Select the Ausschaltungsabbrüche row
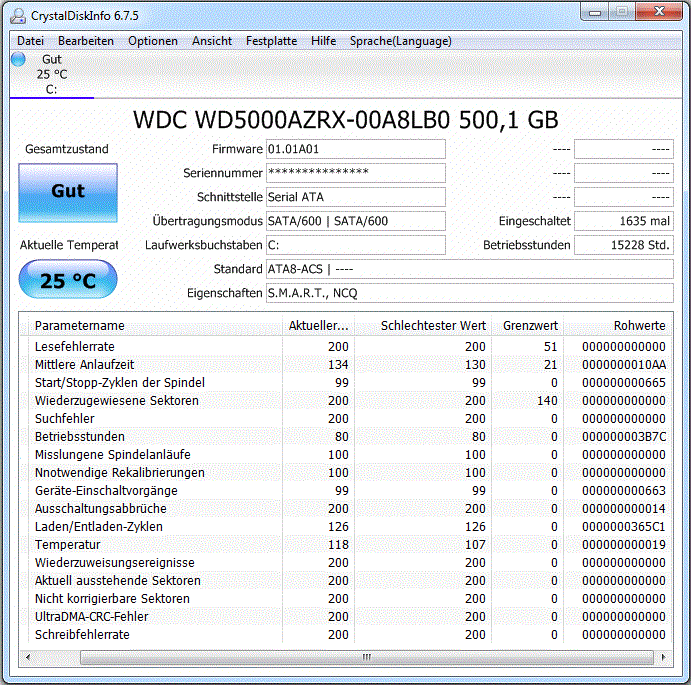691x685 pixels. coord(346,509)
